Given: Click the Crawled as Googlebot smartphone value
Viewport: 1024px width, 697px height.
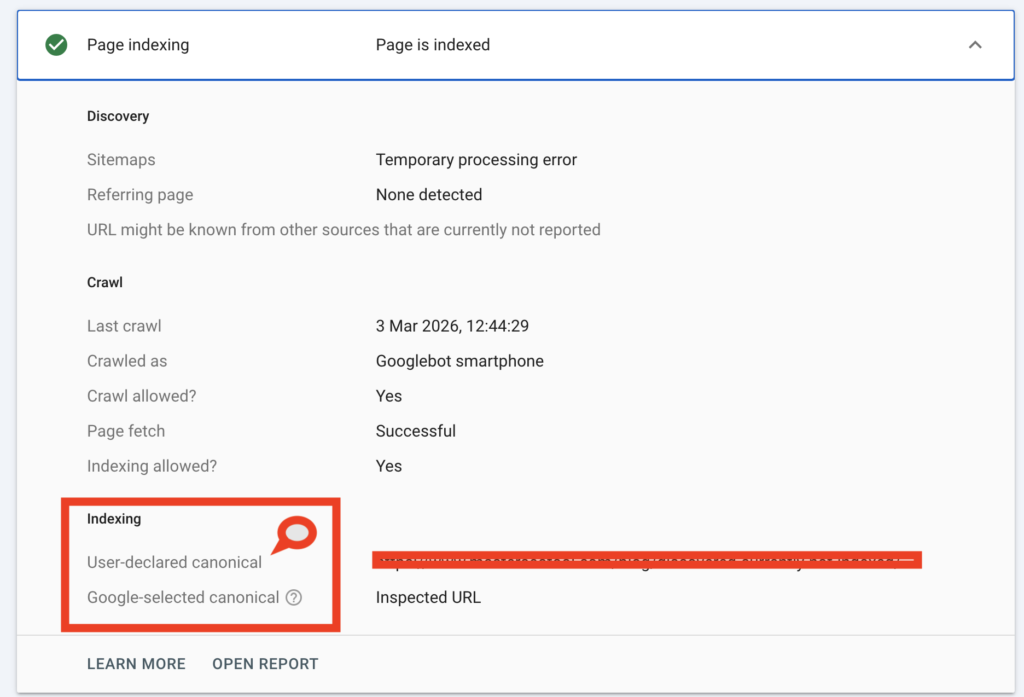Looking at the screenshot, I should (x=459, y=360).
